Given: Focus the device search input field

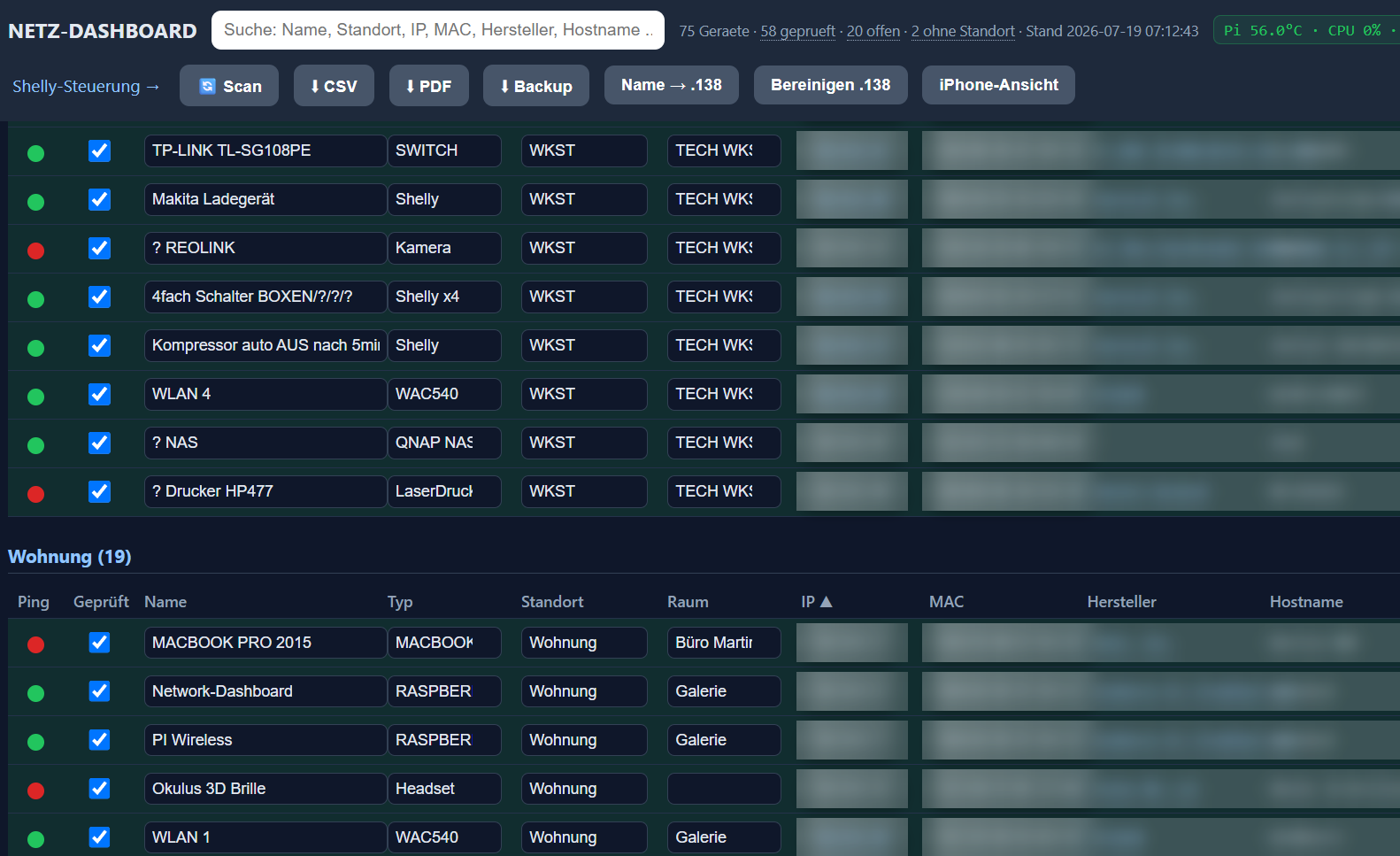Looking at the screenshot, I should [x=438, y=30].
